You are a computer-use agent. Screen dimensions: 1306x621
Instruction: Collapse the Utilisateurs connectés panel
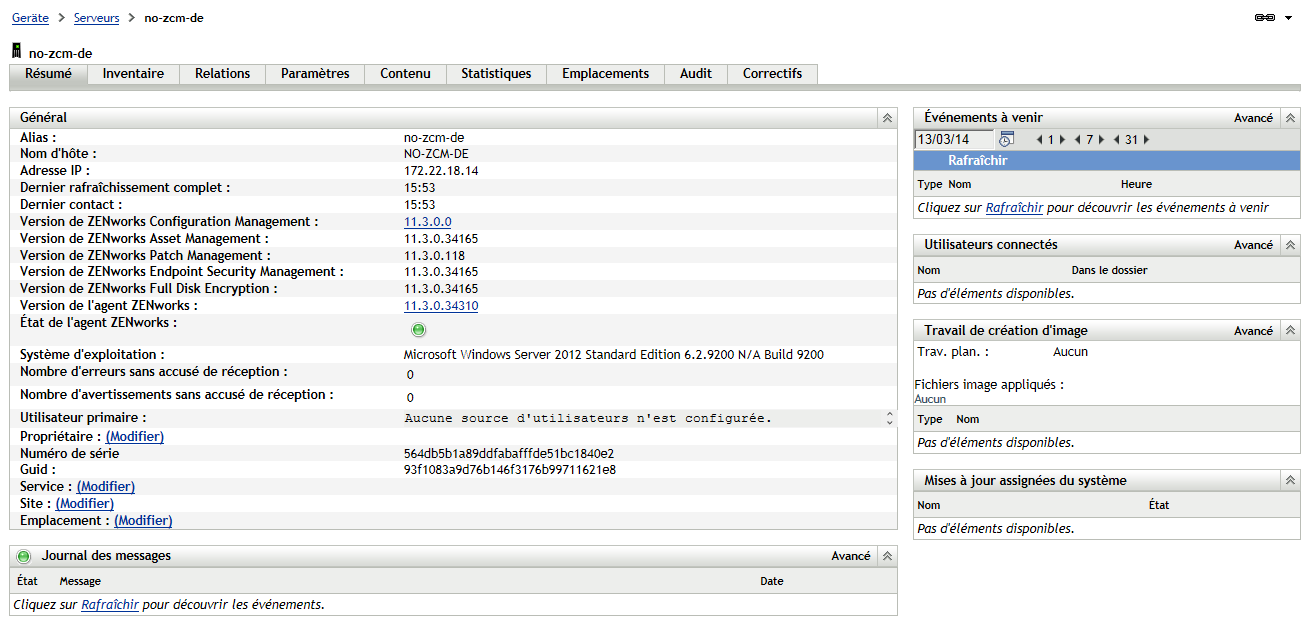1290,245
